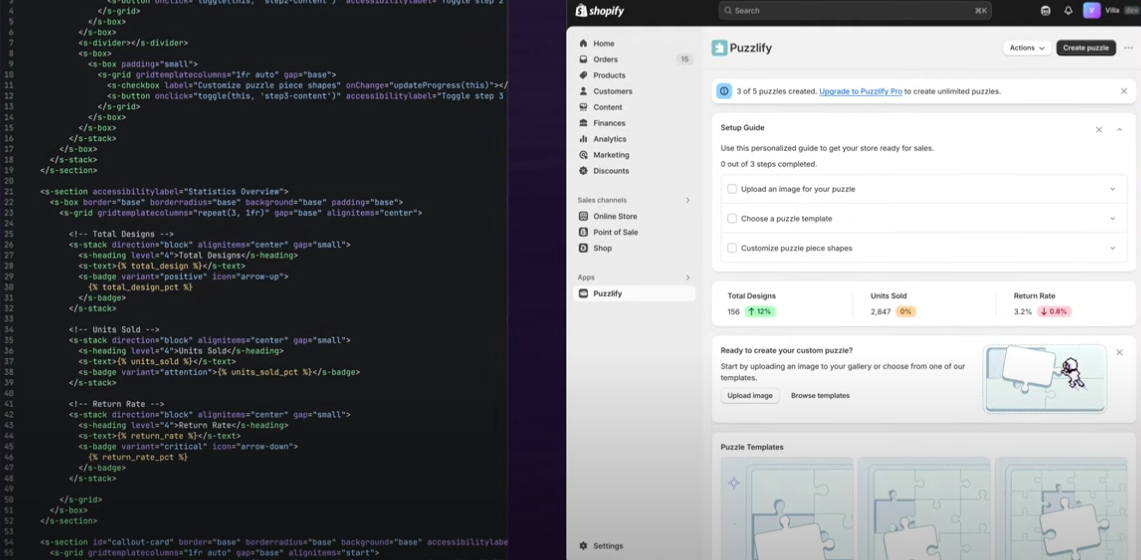1141x560 pixels.
Task: Click the Return Rate value 3.2%
Action: tap(1022, 311)
